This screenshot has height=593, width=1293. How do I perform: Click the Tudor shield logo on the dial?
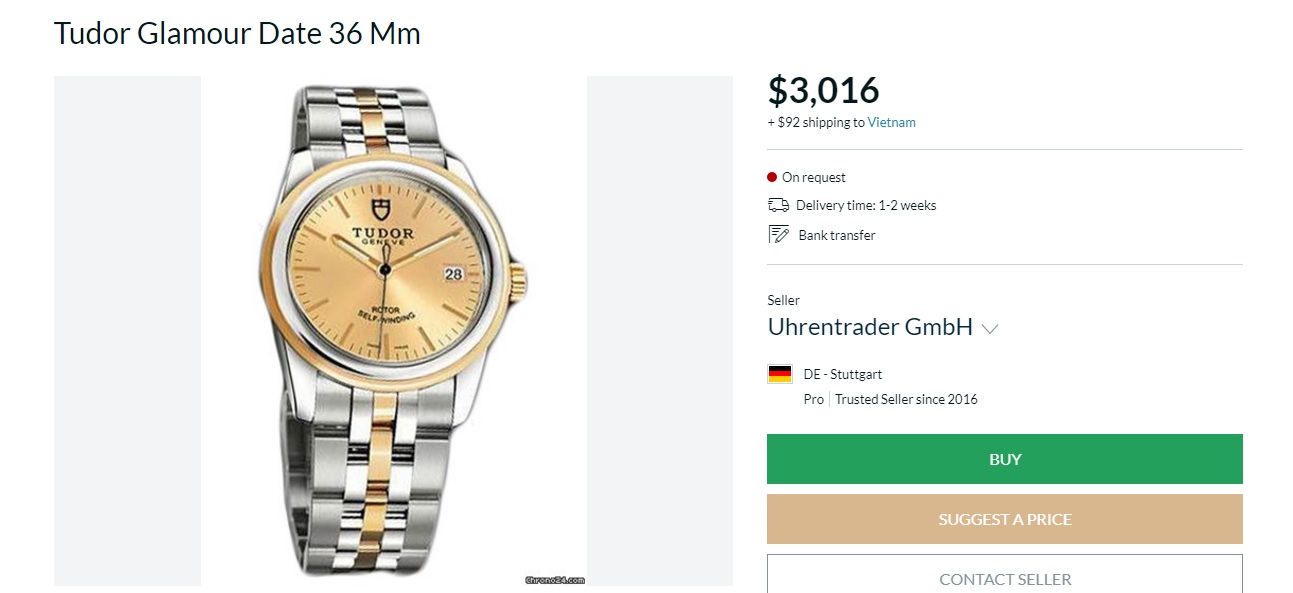(x=381, y=211)
